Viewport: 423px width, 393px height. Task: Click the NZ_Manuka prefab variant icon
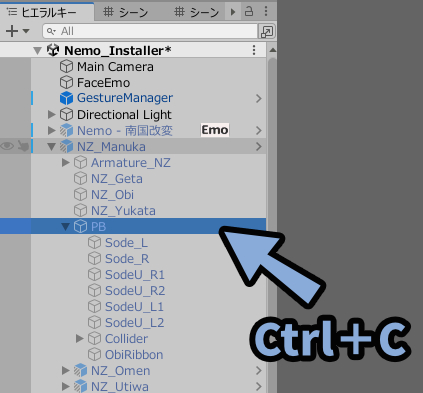click(66, 146)
